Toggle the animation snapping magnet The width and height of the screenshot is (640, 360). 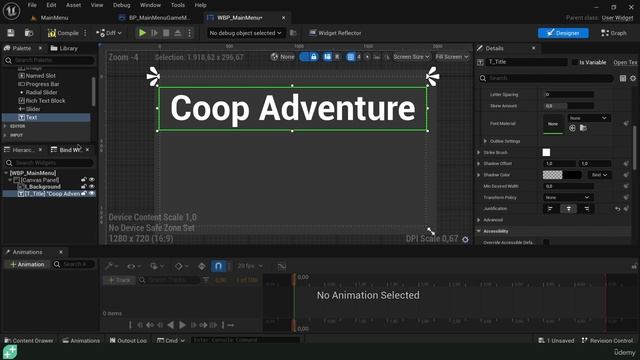point(218,266)
